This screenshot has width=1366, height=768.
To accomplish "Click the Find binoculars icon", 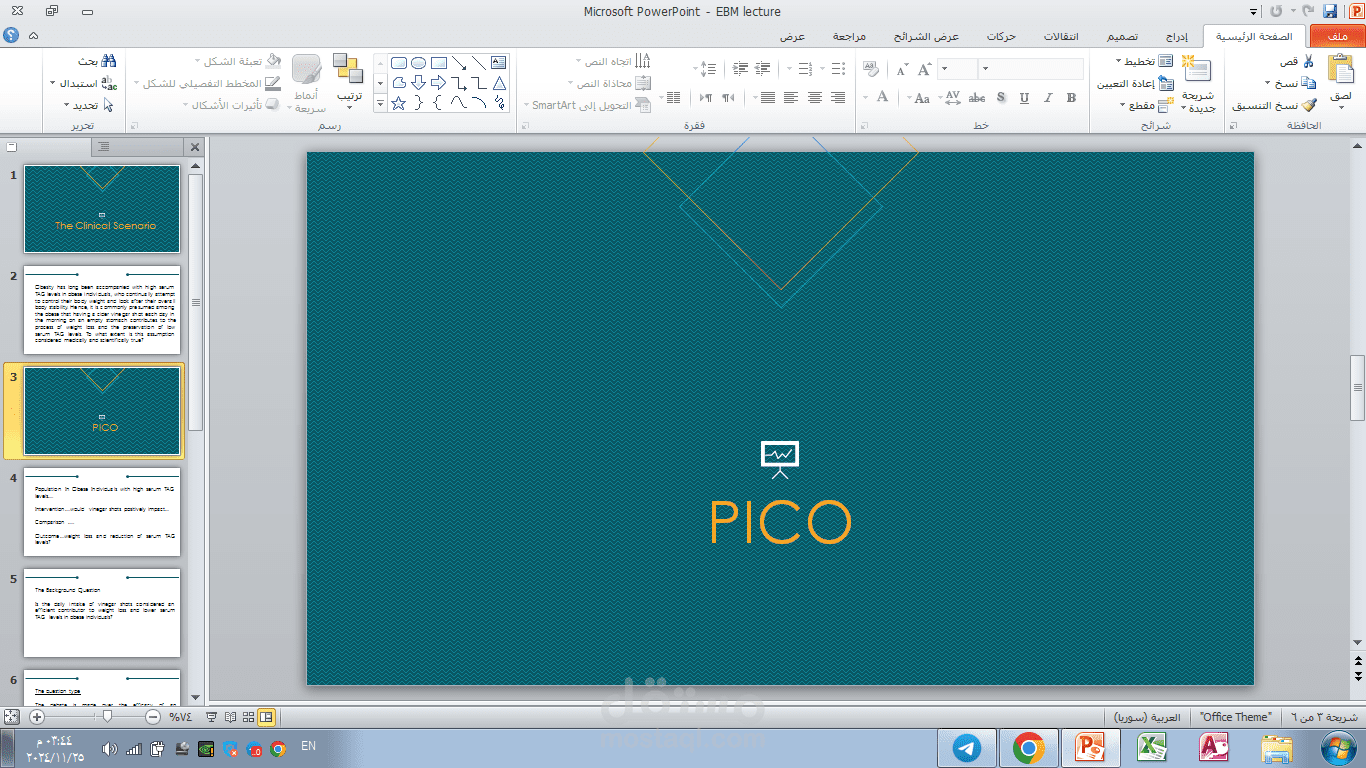I will [109, 61].
